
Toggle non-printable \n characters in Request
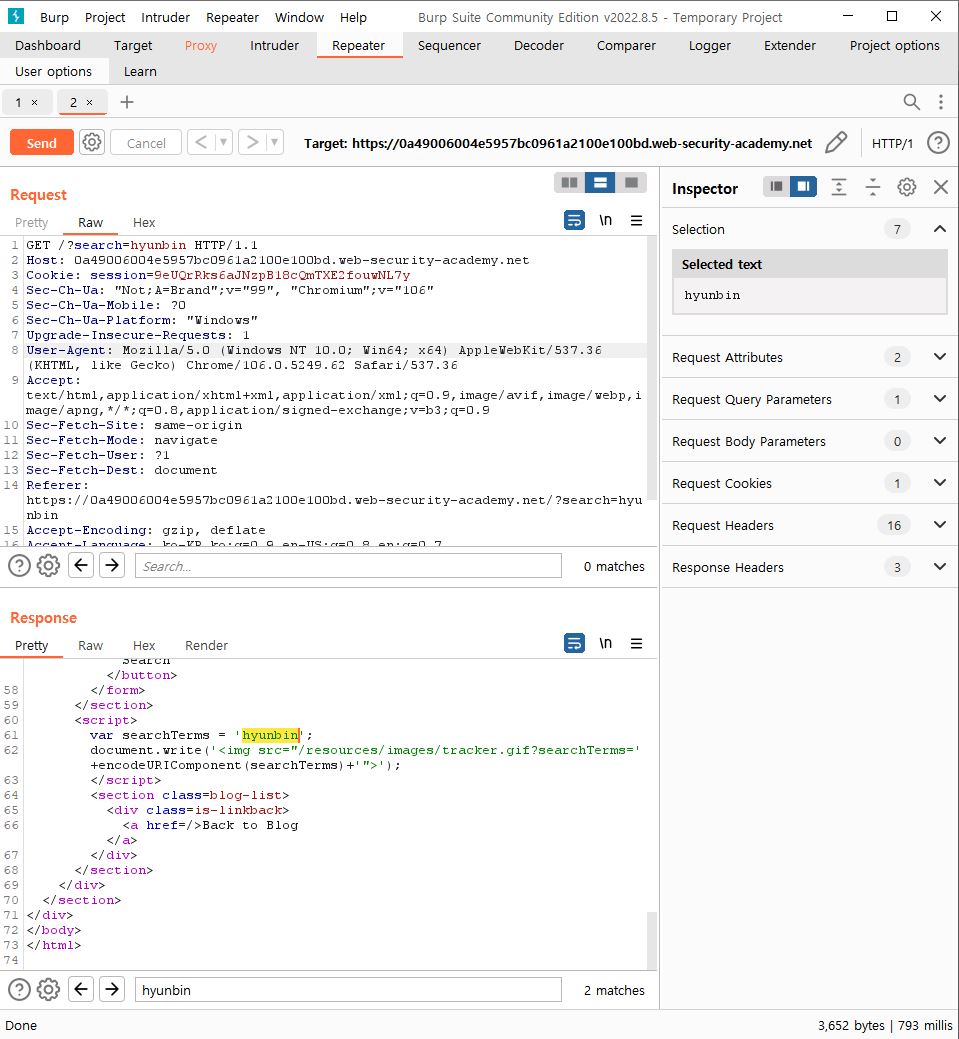pyautogui.click(x=605, y=220)
